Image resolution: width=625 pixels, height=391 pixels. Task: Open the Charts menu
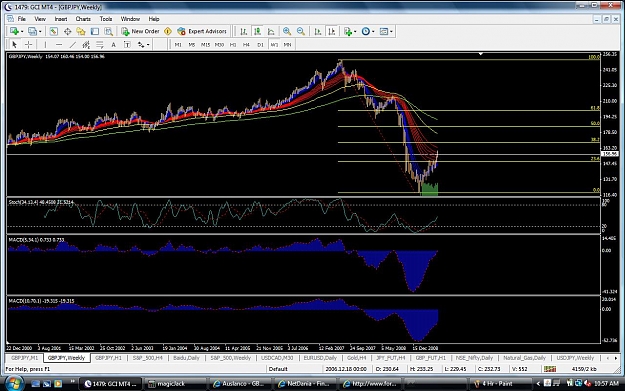point(83,19)
